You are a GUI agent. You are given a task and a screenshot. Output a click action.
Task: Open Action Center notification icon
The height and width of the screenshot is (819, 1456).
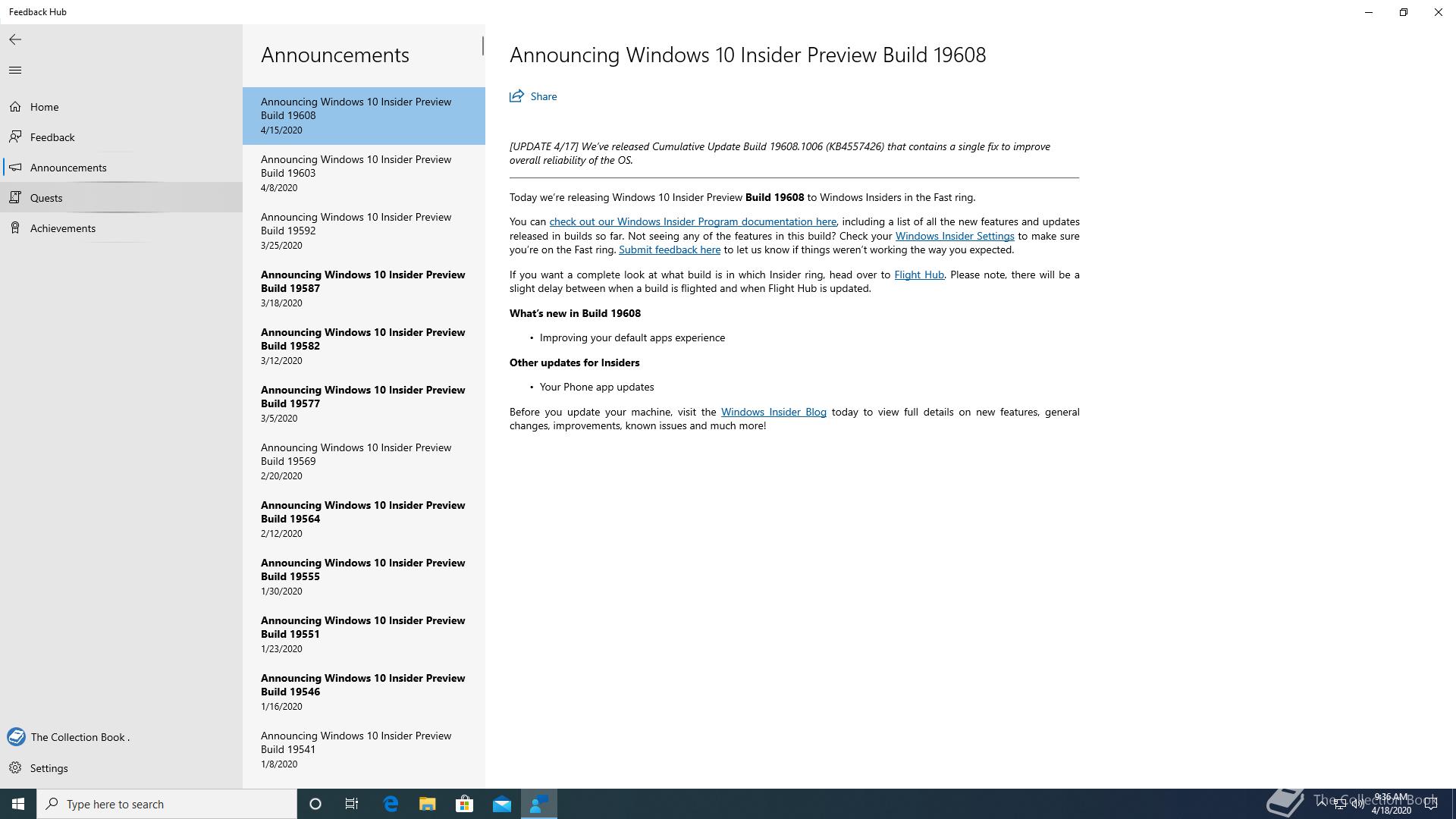1431,804
